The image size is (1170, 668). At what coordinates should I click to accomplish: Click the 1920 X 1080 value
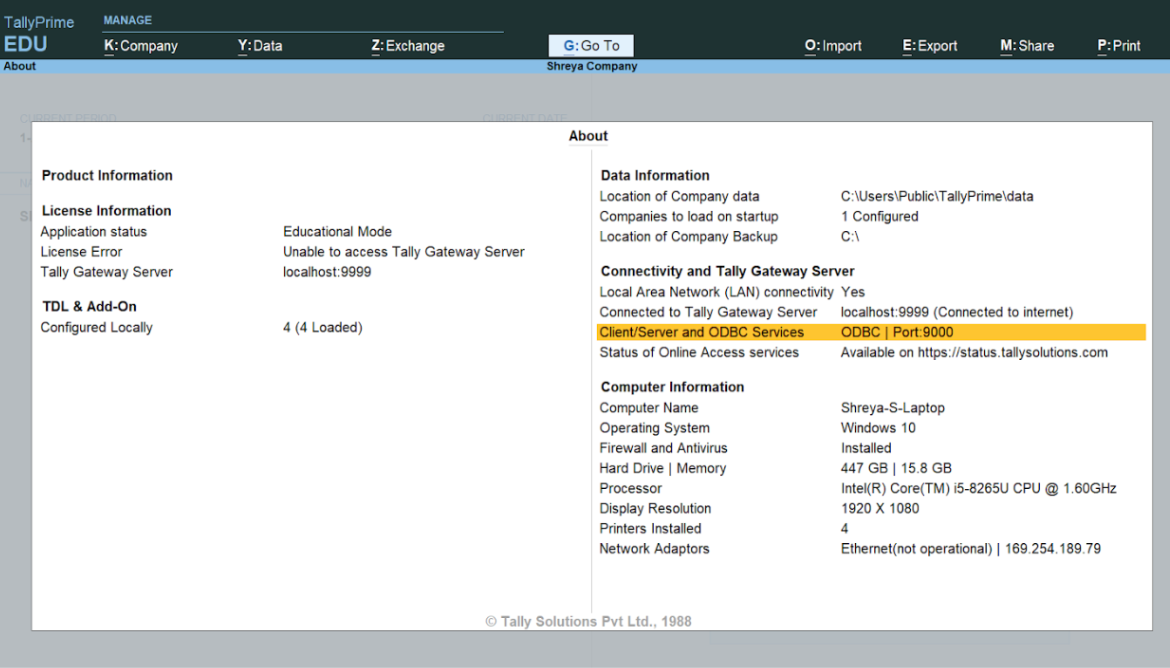coord(880,508)
